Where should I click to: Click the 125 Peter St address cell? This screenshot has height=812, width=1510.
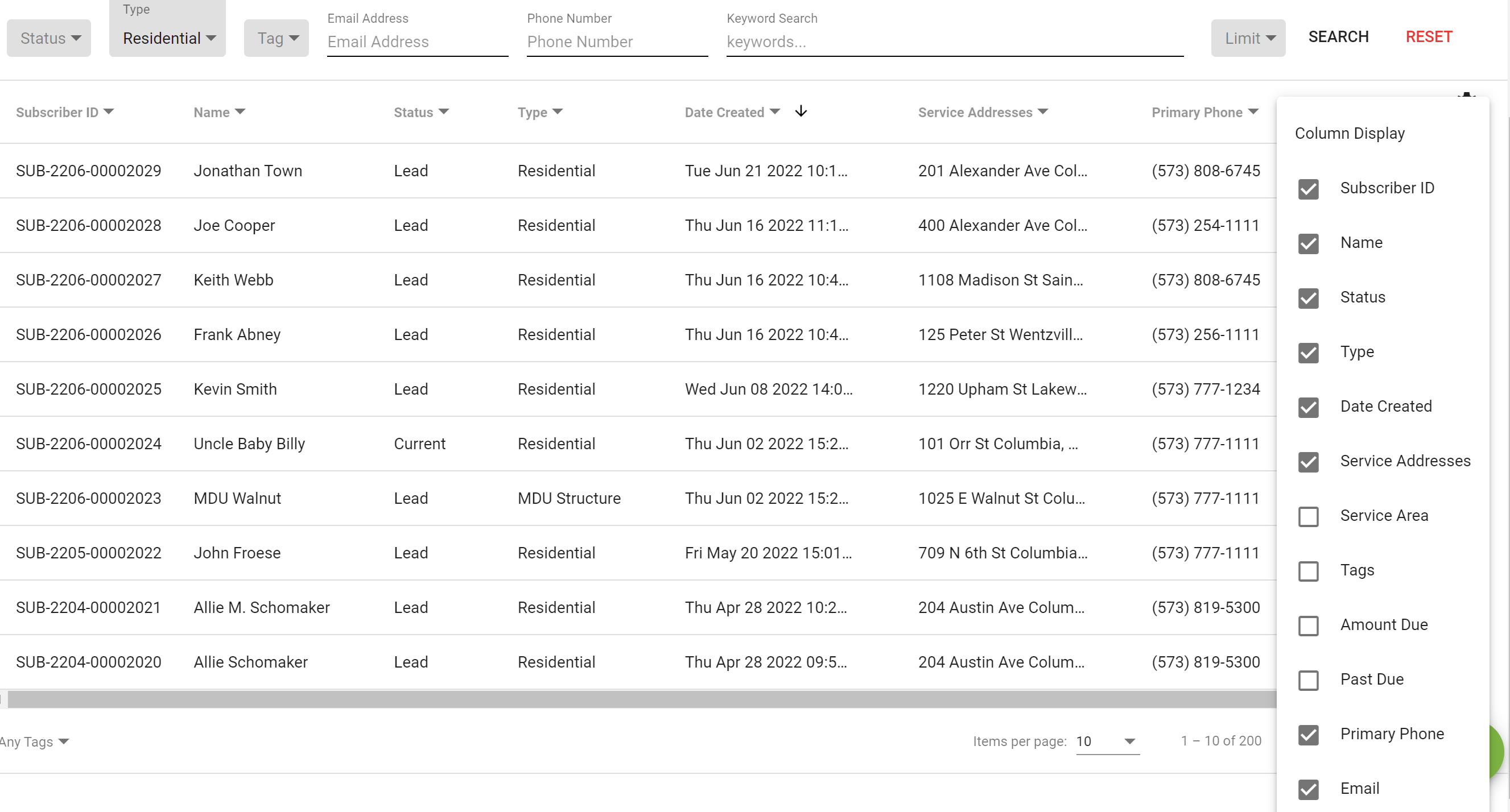(x=1000, y=334)
